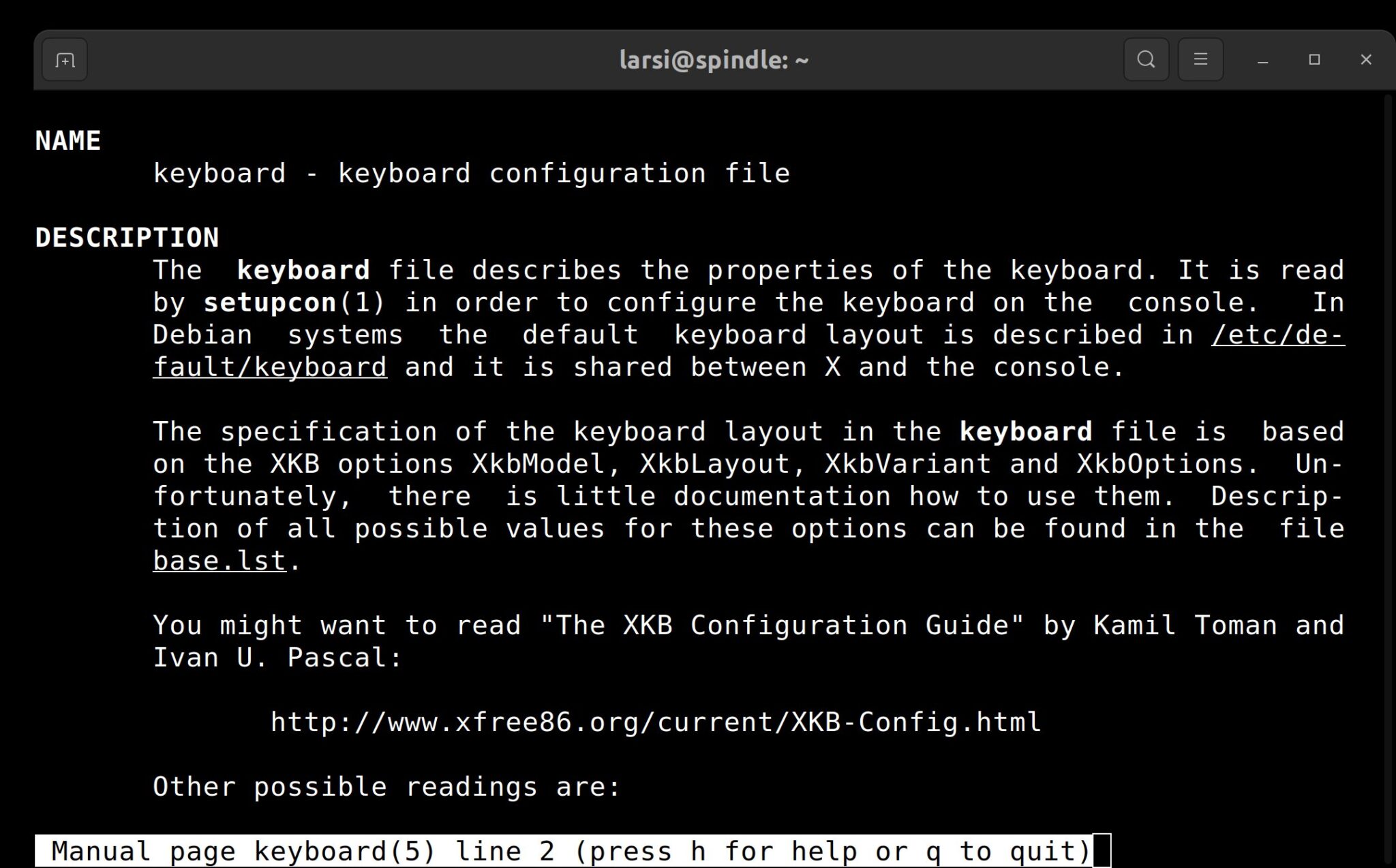Maximize the terminal window
Screen dimensions: 1396x868
pyautogui.click(x=1314, y=60)
